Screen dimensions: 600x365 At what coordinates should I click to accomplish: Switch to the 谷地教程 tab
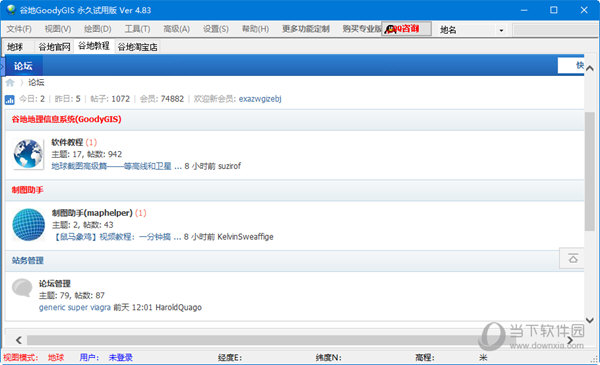94,46
